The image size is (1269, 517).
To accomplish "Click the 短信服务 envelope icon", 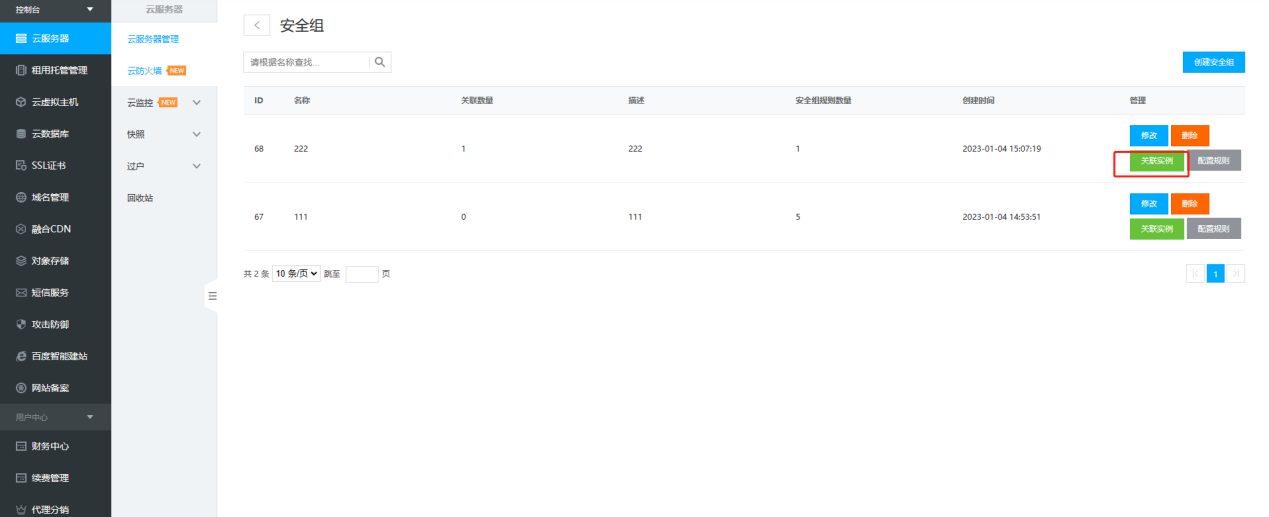I will coord(21,293).
